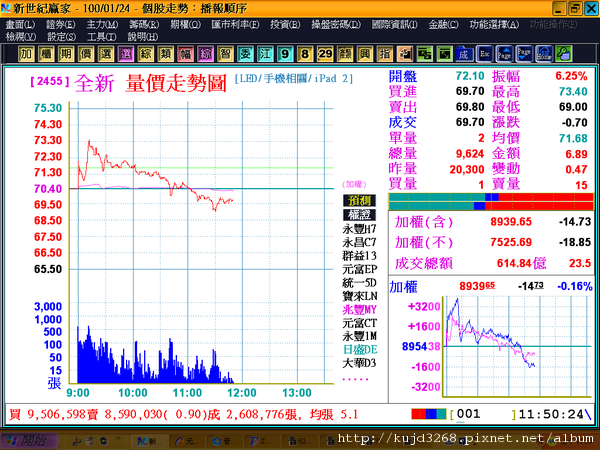Select warrant 大華D3 in the list
This screenshot has height=450, width=600.
coord(359,363)
